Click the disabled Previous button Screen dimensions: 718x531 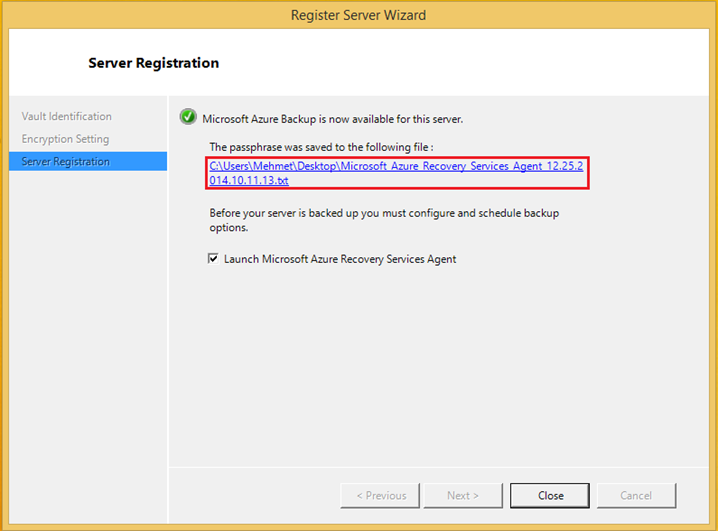click(x=380, y=495)
